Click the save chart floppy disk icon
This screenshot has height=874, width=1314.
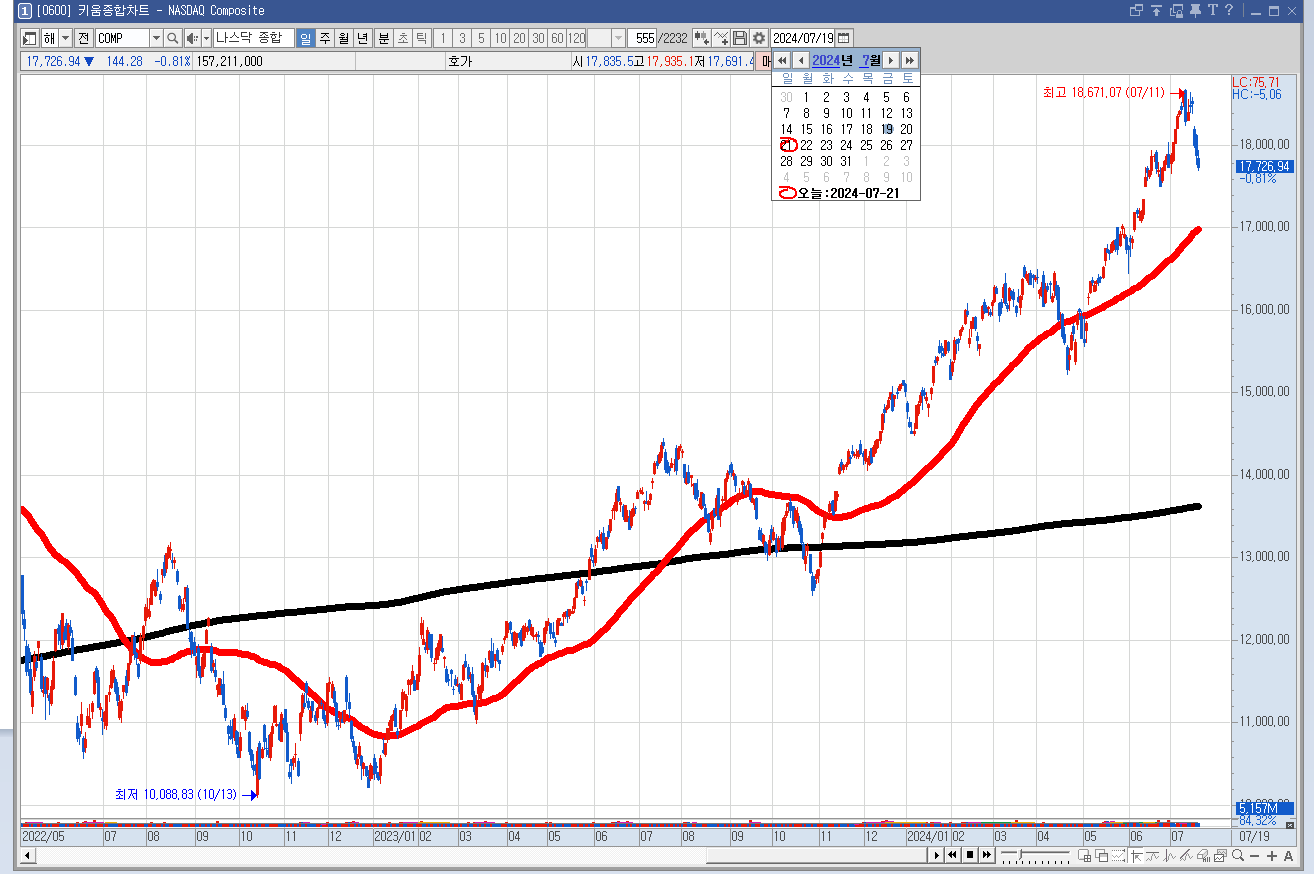[740, 38]
